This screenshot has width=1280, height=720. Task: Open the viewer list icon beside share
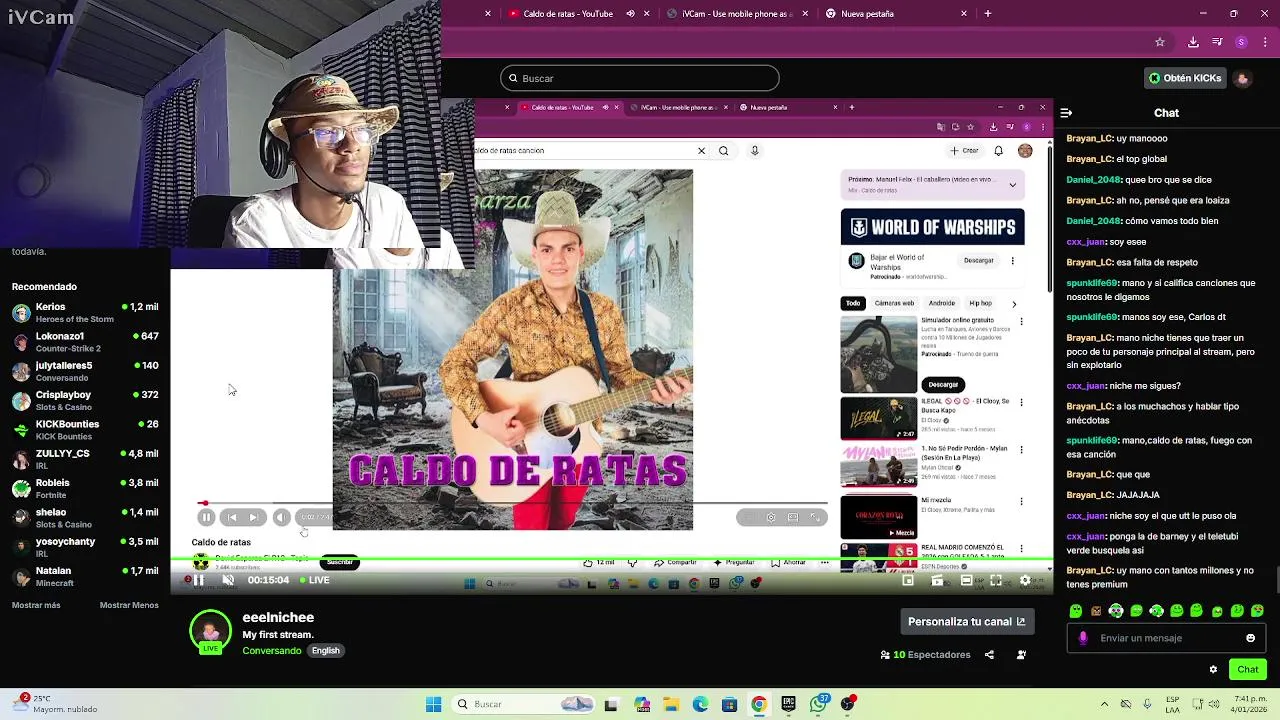tap(1021, 655)
